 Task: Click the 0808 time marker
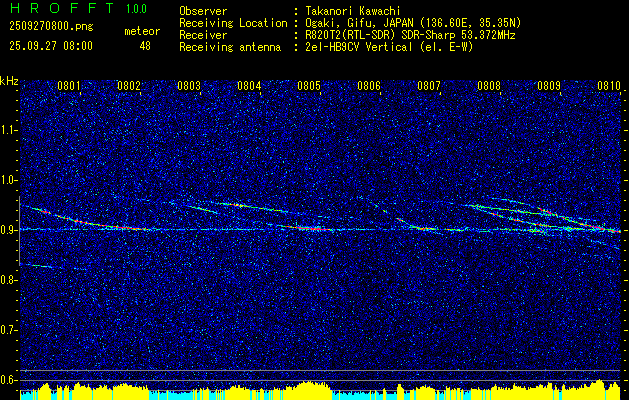[x=489, y=86]
